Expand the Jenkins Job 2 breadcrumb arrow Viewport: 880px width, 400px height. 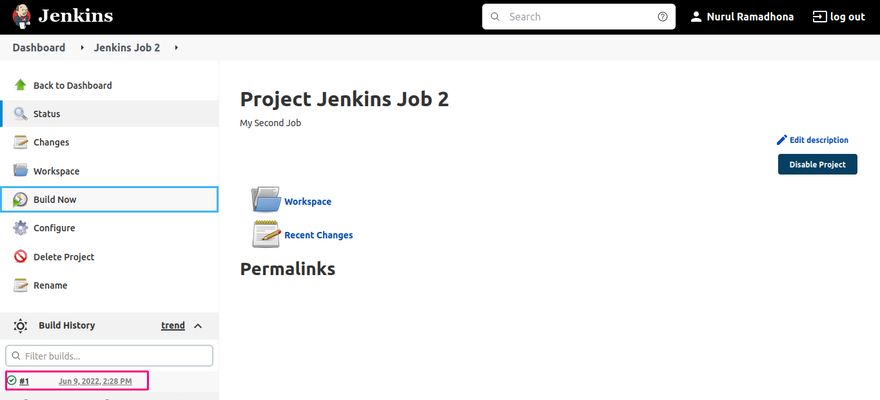pyautogui.click(x=176, y=48)
